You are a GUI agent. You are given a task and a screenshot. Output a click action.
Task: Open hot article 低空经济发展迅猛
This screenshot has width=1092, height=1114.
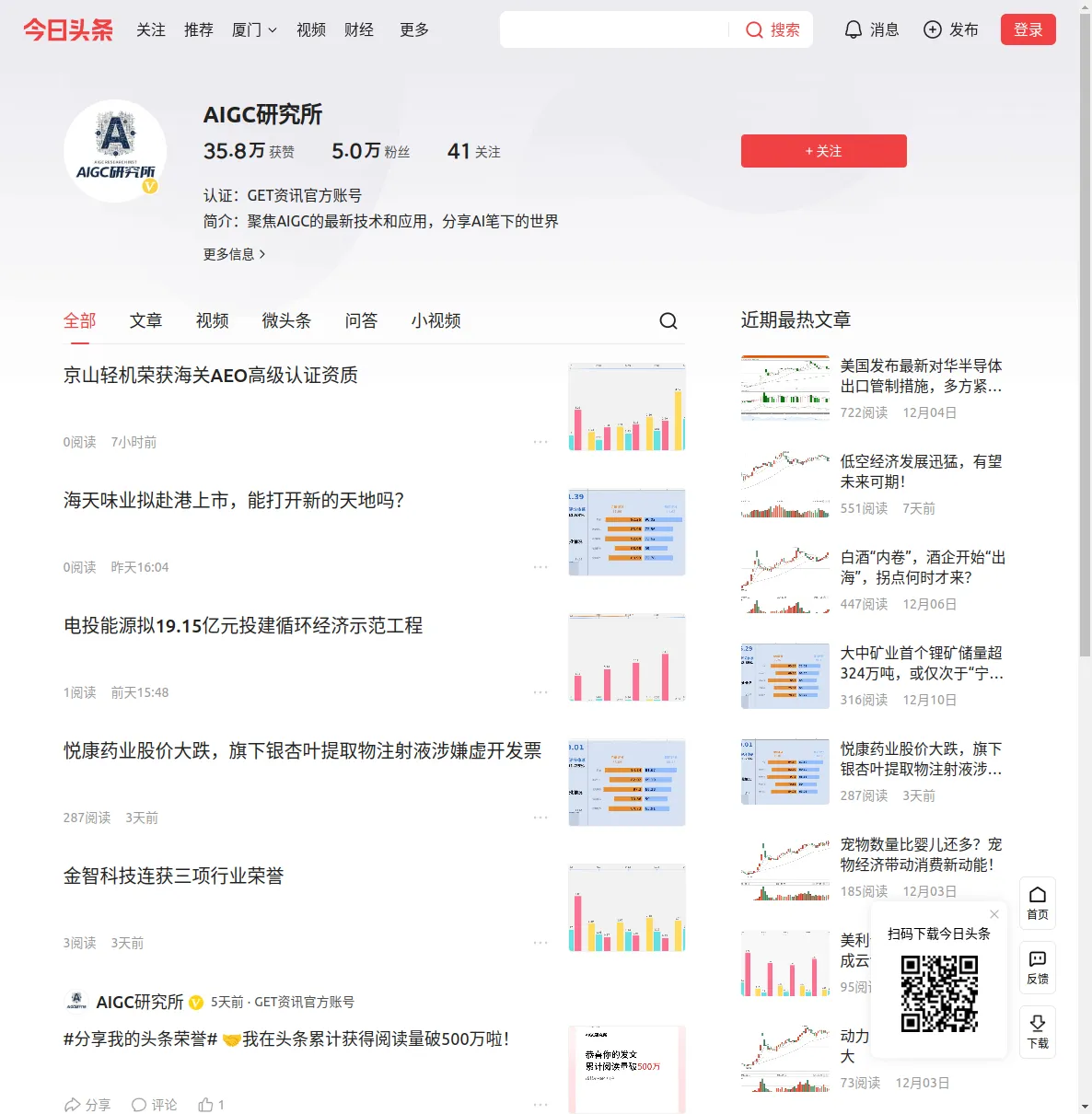(x=922, y=471)
